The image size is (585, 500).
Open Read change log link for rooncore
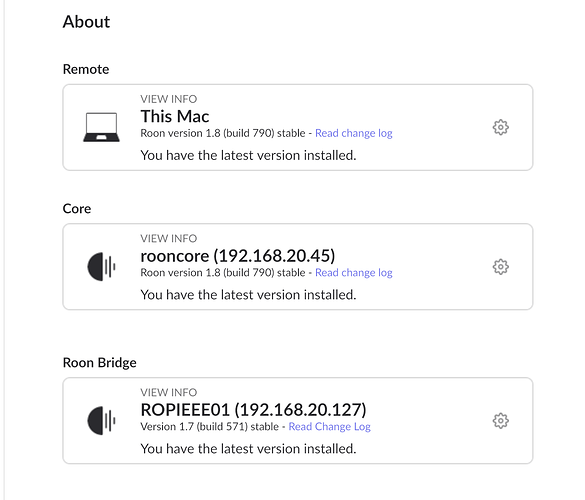354,273
